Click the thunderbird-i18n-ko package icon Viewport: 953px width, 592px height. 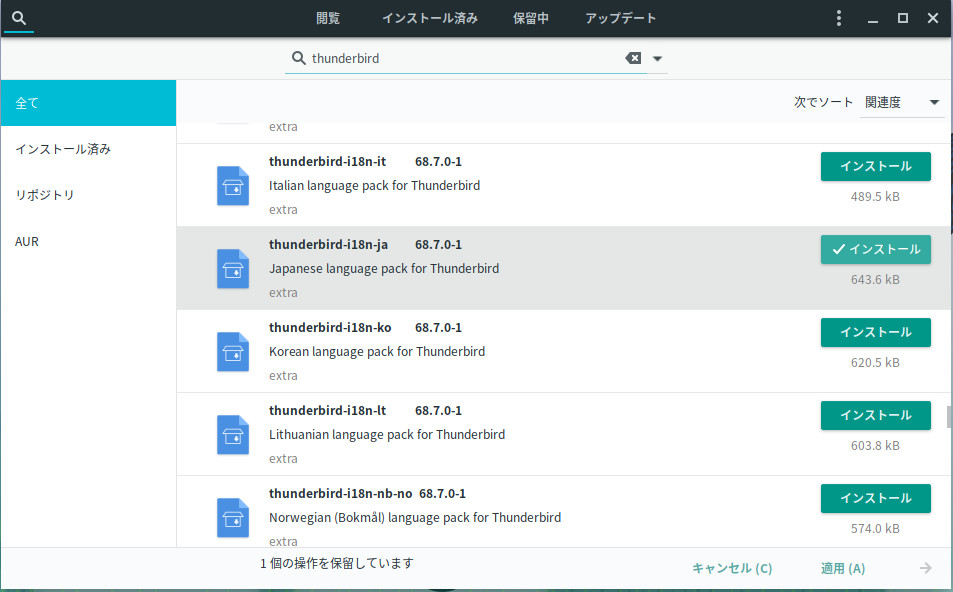[x=233, y=352]
